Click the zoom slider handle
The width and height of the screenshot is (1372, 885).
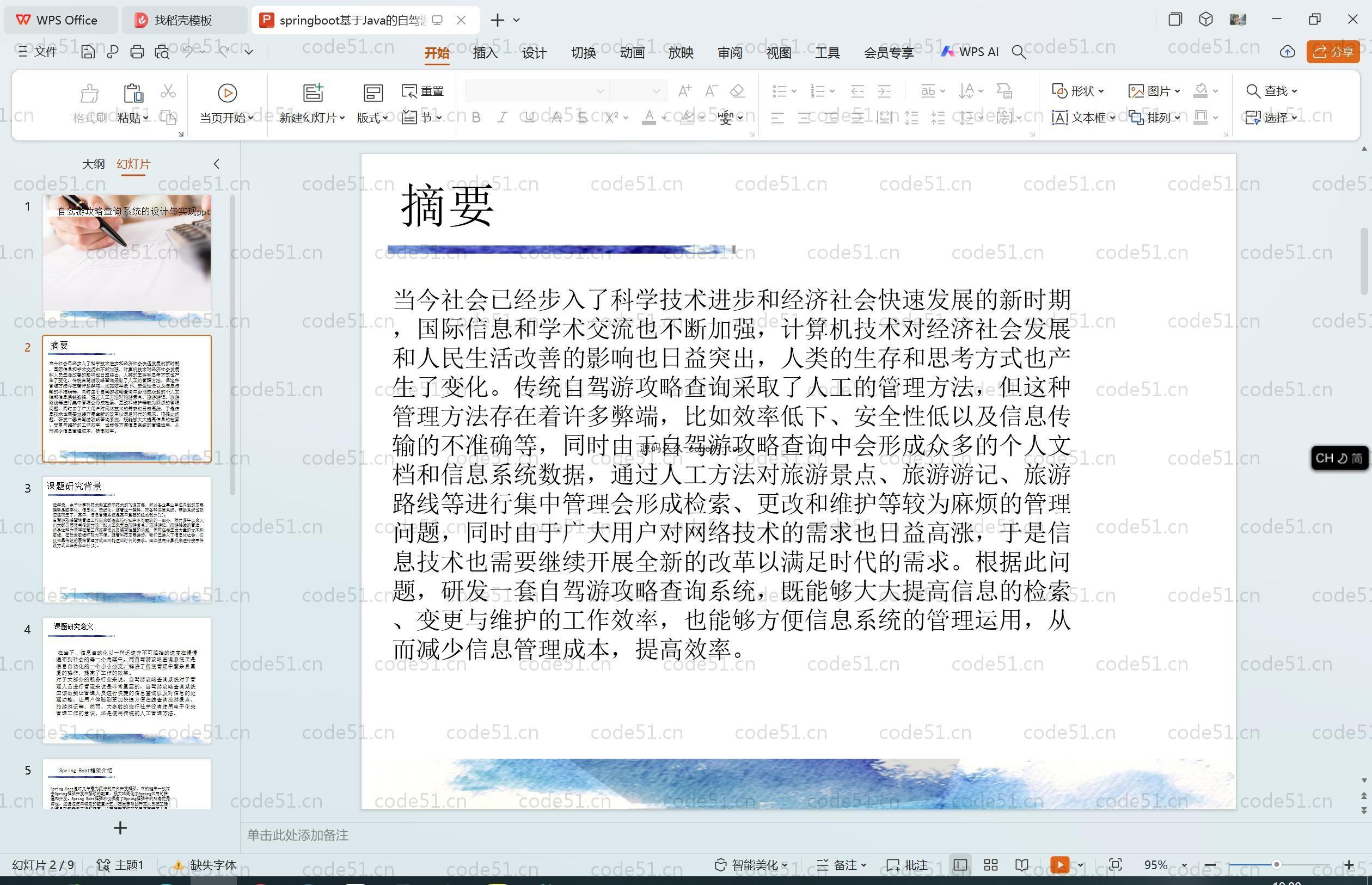[x=1276, y=864]
